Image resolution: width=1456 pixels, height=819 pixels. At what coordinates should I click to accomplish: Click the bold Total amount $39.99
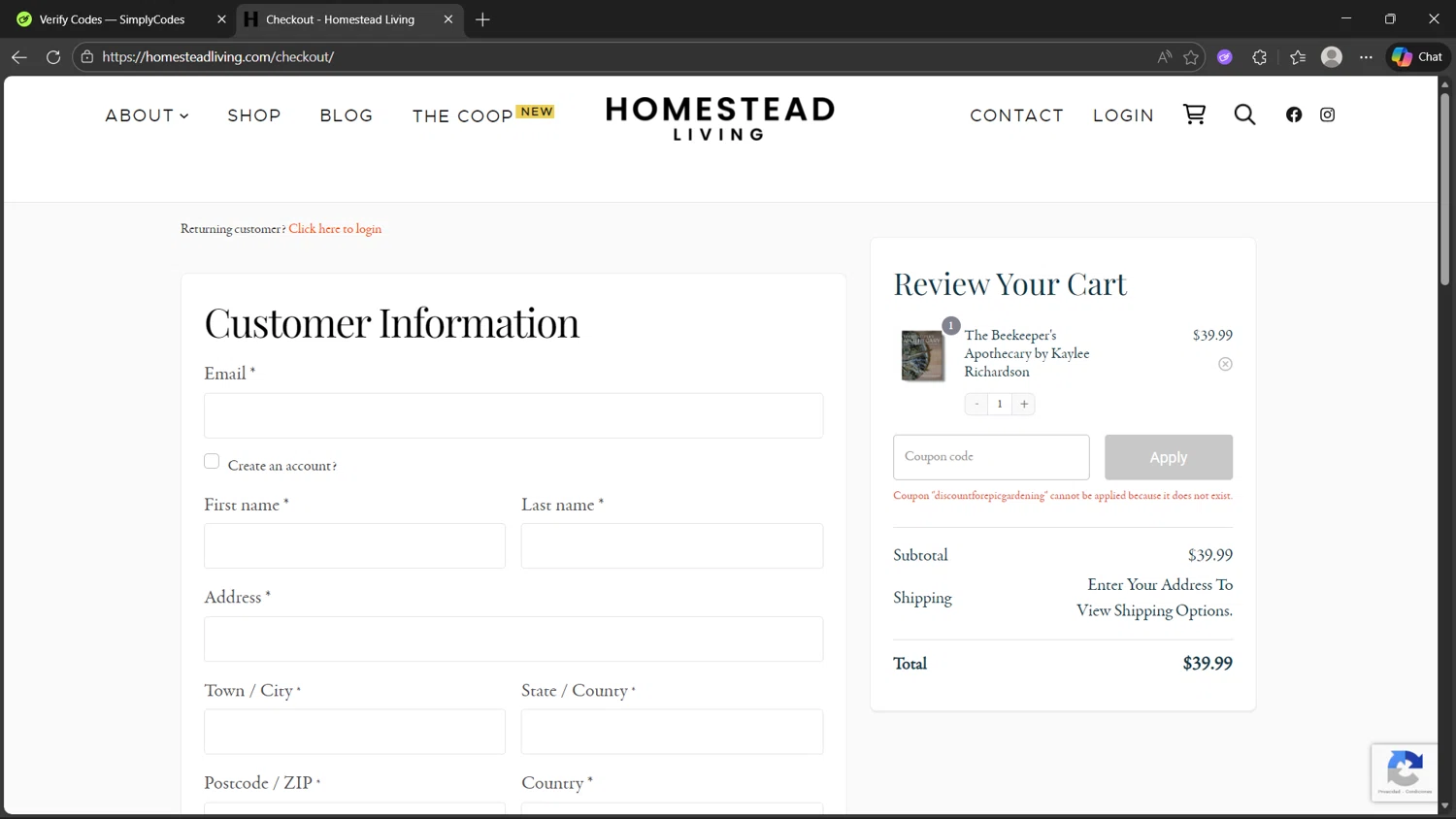pyautogui.click(x=1208, y=664)
